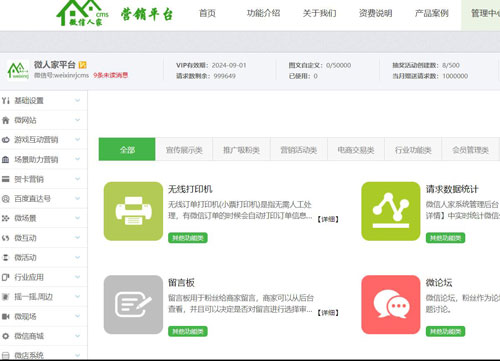The width and height of the screenshot is (500, 361).
Task: Expand the 游戏互动营销 chevron
Action: click(77, 140)
